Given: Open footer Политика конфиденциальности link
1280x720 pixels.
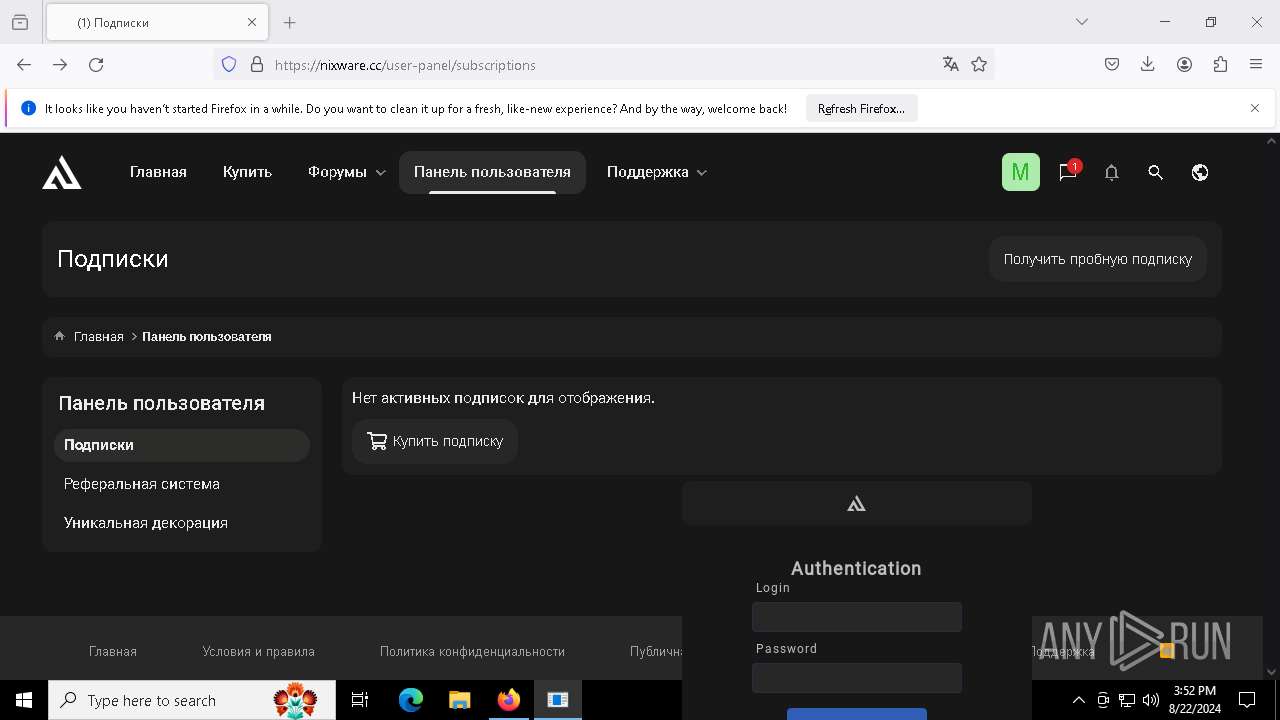Looking at the screenshot, I should 472,651.
